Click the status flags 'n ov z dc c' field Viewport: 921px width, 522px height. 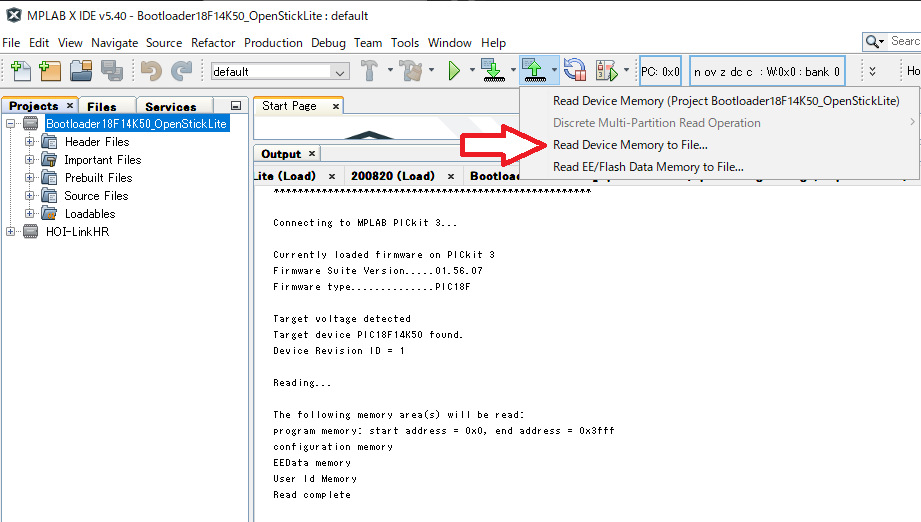click(767, 72)
